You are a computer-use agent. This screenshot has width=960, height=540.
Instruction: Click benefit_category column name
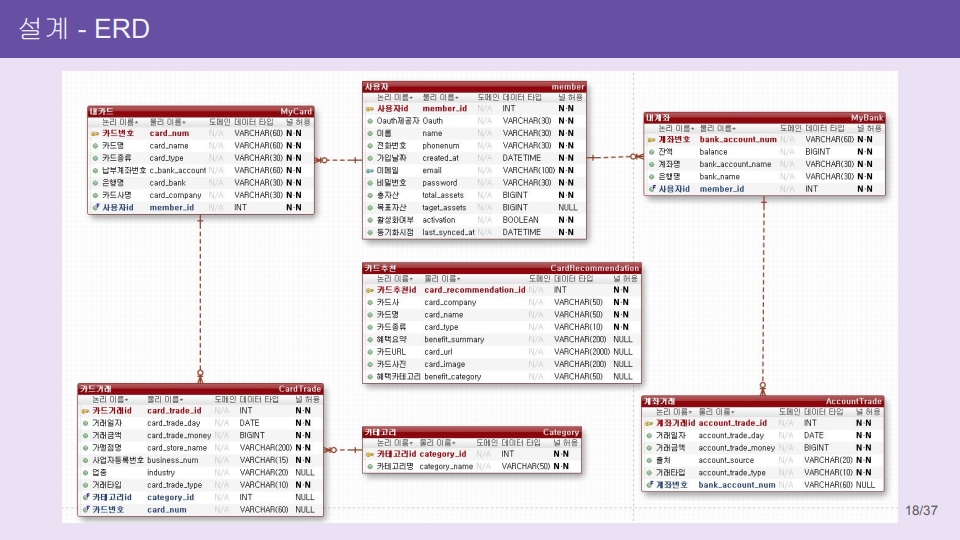(452, 377)
